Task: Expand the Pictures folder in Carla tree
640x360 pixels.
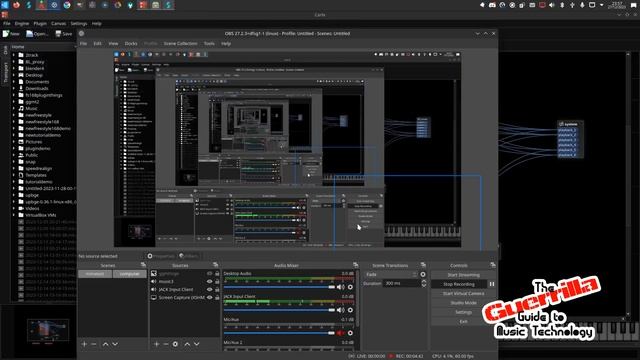Action: point(14,142)
